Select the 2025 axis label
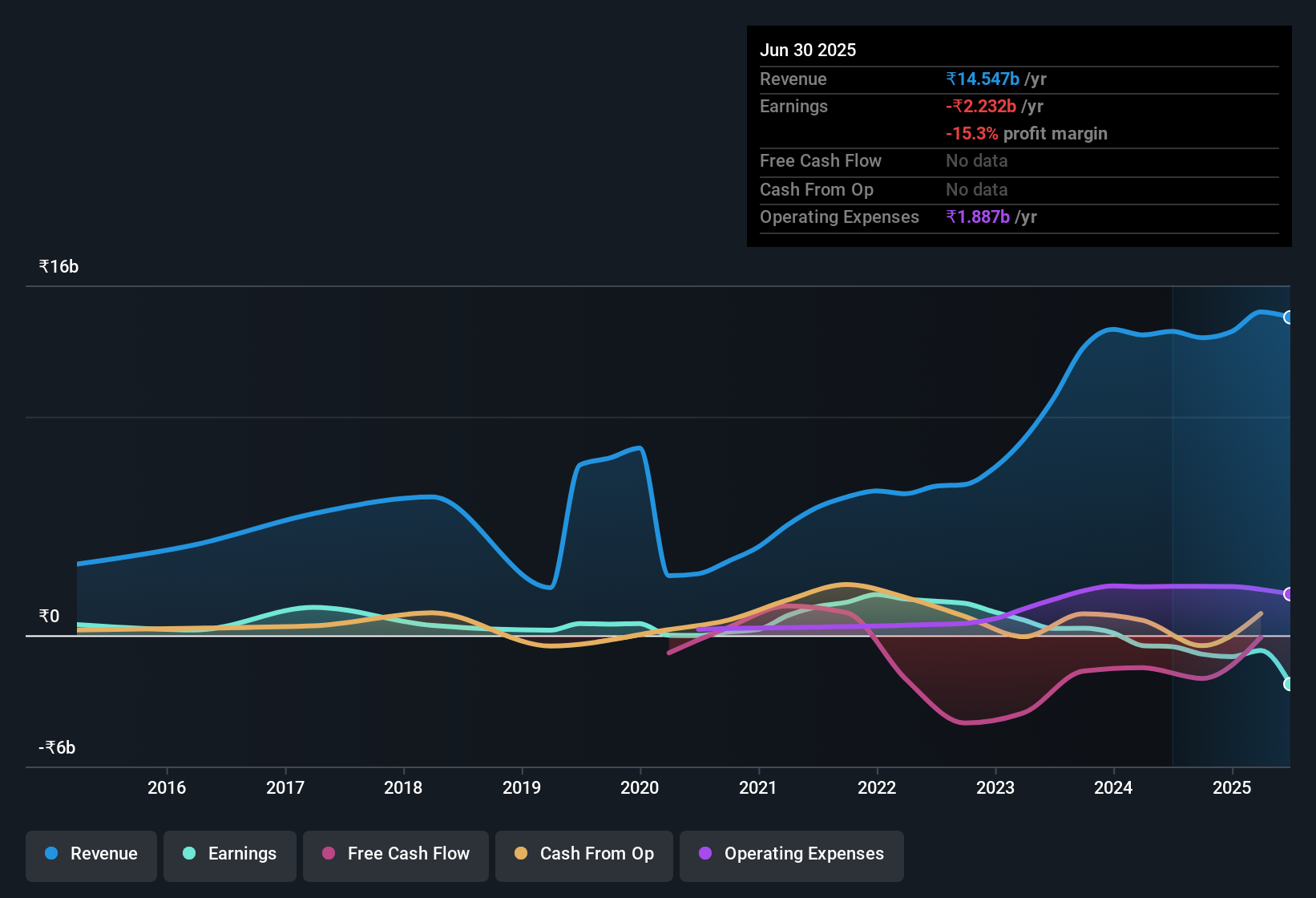1316x898 pixels. [x=1231, y=788]
